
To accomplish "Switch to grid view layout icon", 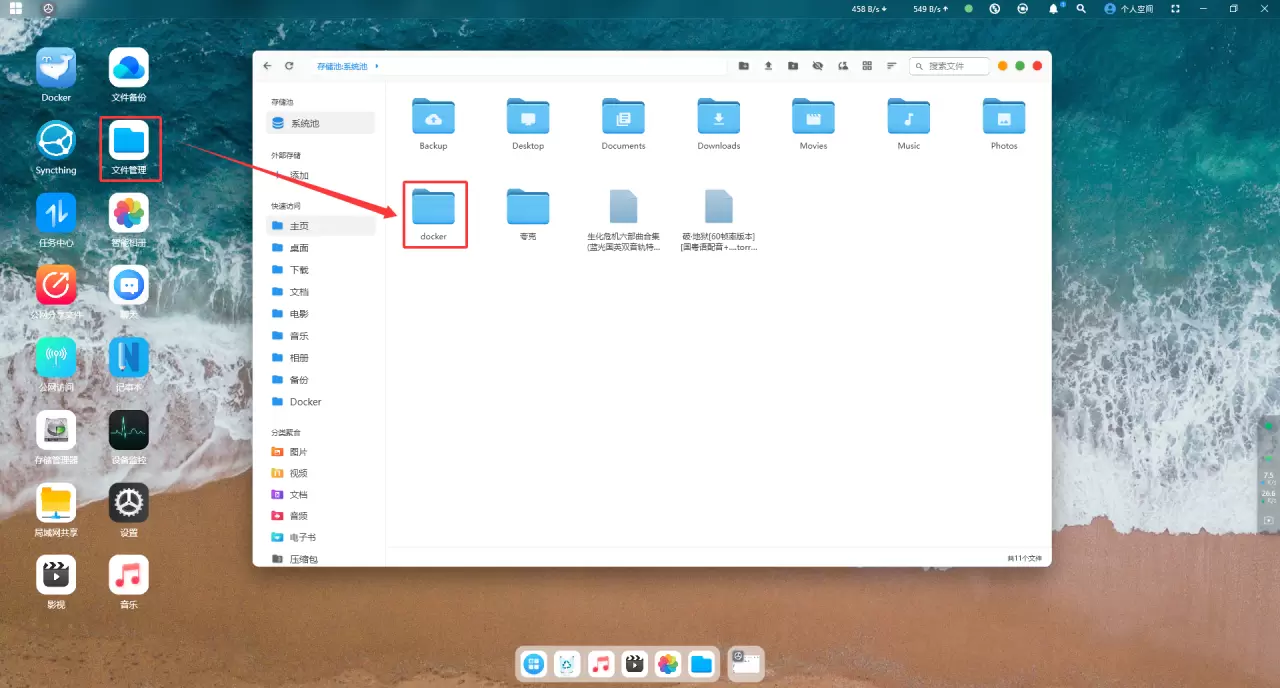I will click(x=867, y=66).
